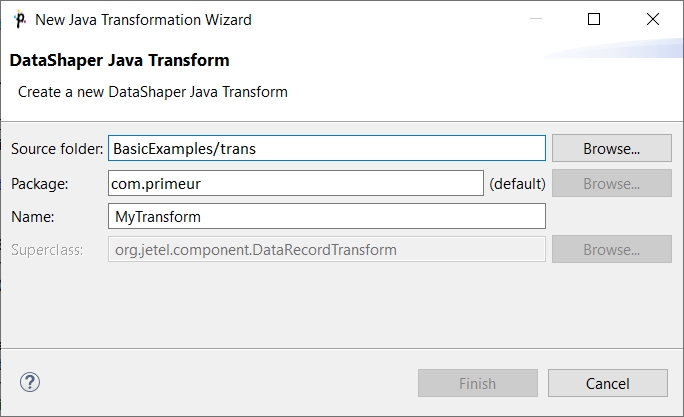Viewport: 684px width, 417px height.
Task: Cancel the Java Transform wizard
Action: tap(608, 383)
